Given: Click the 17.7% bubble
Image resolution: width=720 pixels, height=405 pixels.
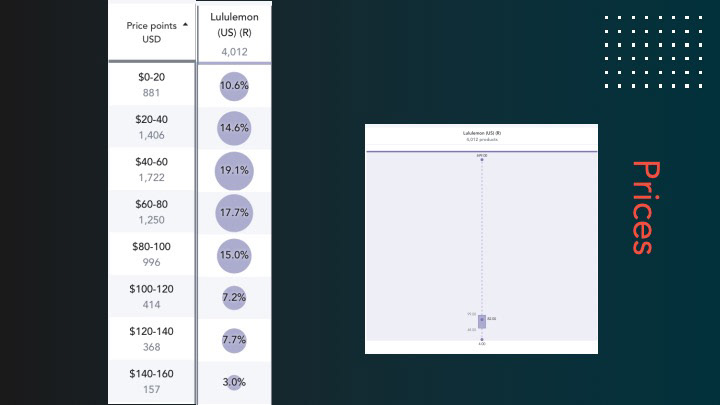Looking at the screenshot, I should coord(234,213).
